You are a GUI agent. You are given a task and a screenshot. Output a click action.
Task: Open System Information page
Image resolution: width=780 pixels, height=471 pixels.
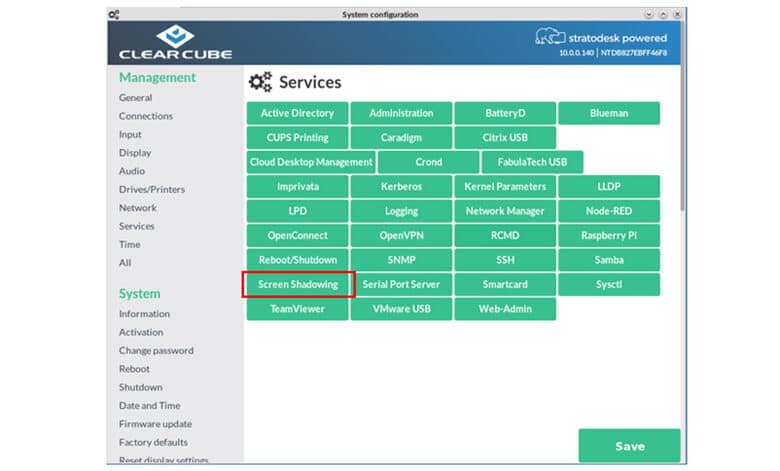point(144,314)
